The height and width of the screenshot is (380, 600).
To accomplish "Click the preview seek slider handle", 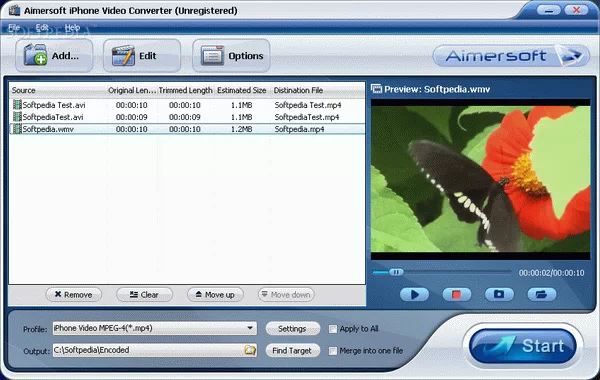I will [x=396, y=272].
